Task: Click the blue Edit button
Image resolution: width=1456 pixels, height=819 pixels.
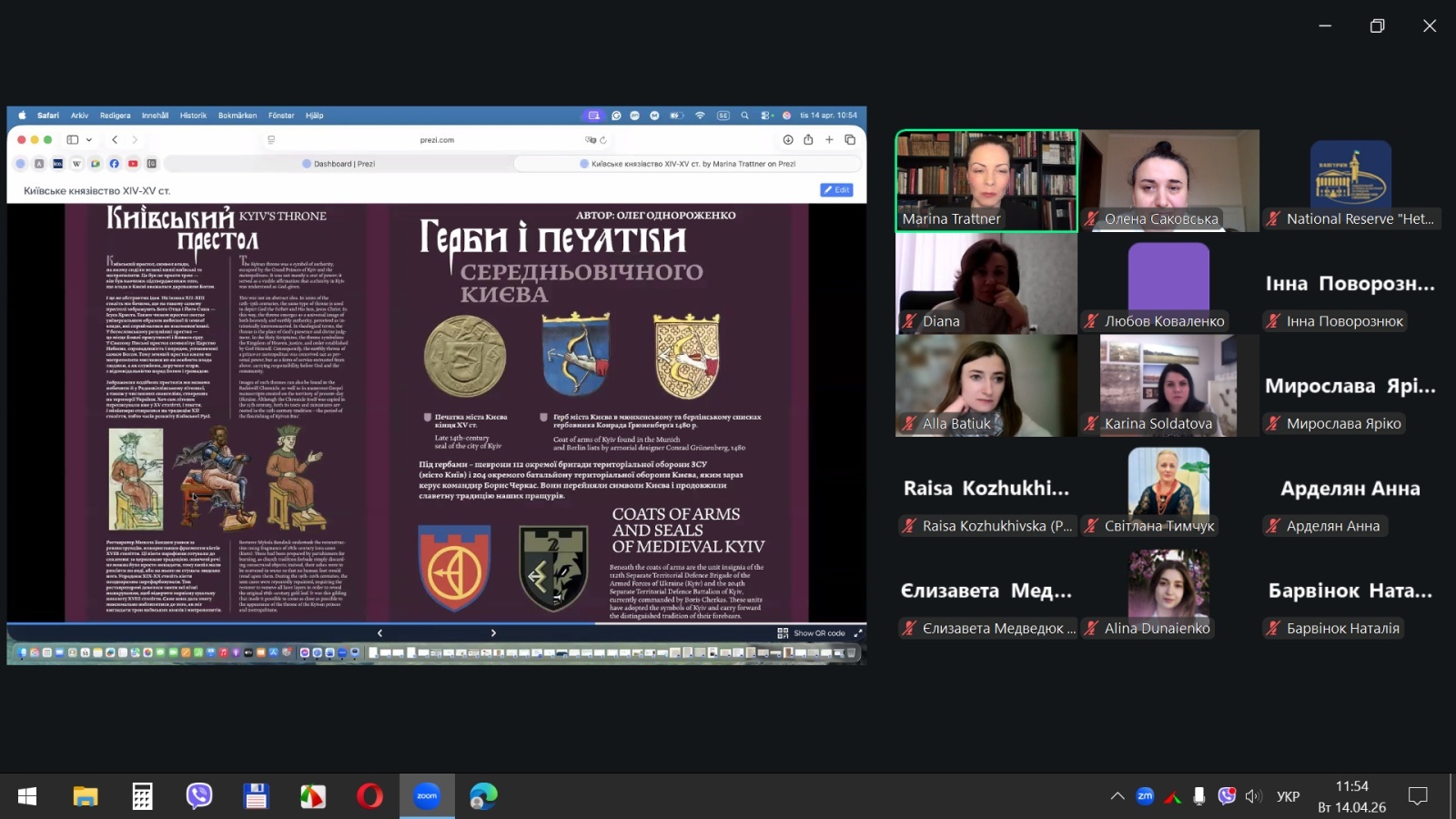Action: (836, 190)
